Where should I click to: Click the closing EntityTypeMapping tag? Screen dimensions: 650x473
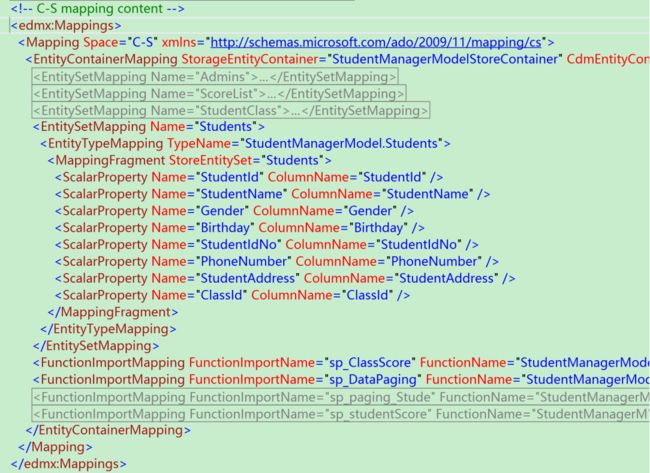108,329
